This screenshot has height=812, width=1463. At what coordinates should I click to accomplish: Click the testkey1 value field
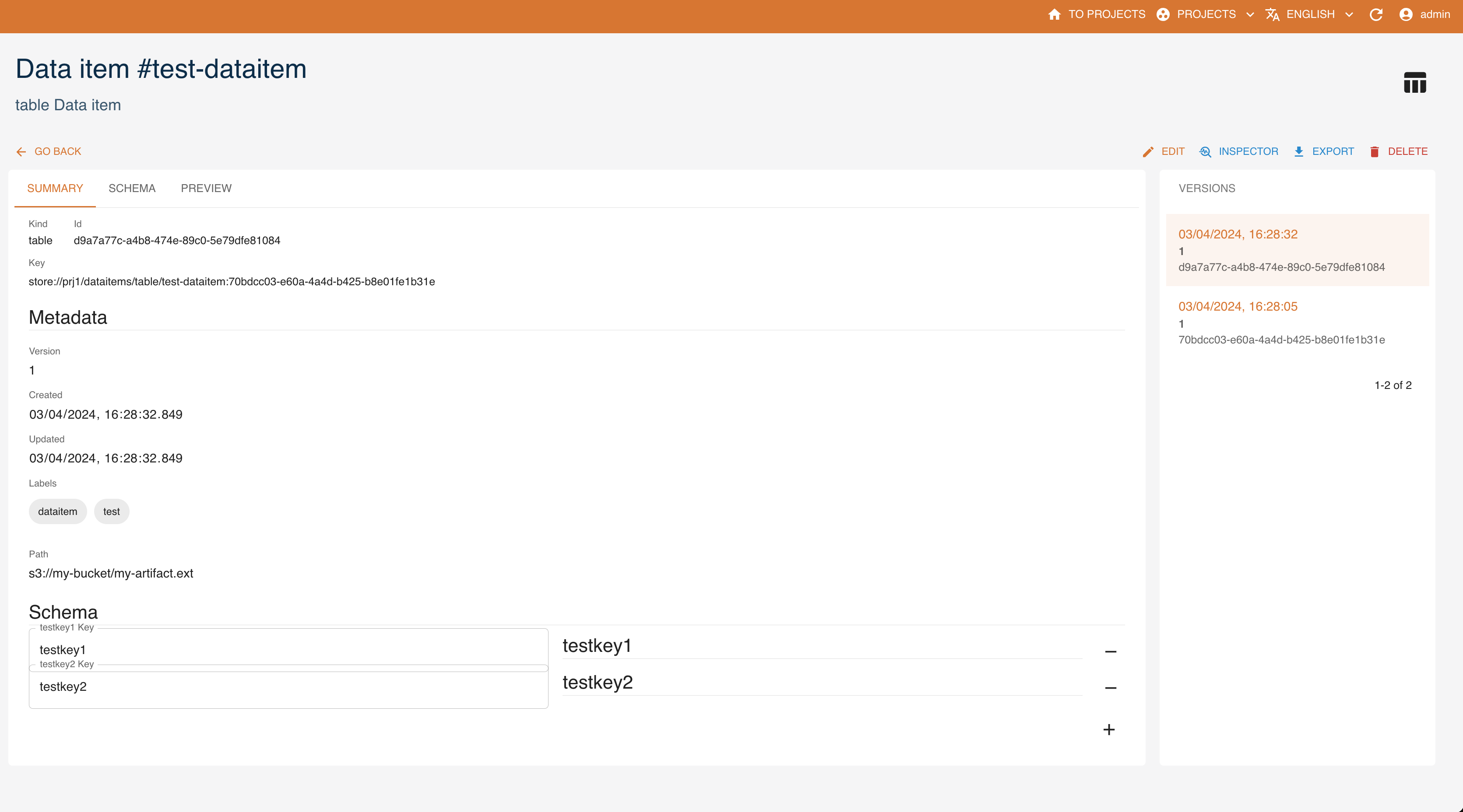(x=822, y=646)
